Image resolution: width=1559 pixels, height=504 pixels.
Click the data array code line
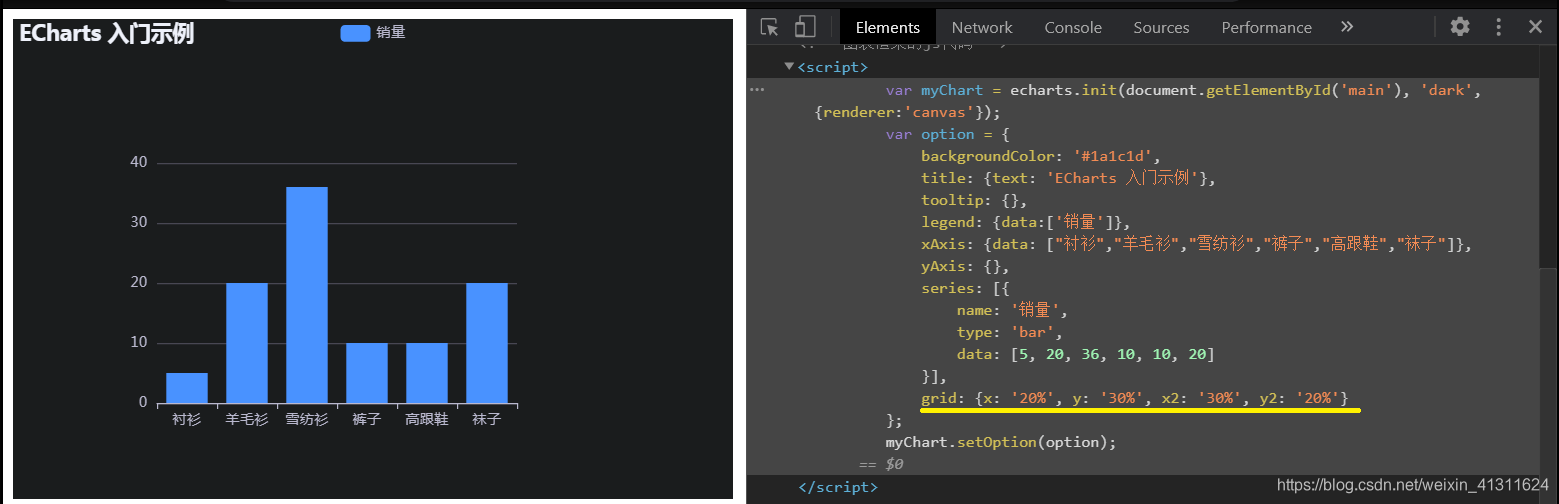[1085, 354]
